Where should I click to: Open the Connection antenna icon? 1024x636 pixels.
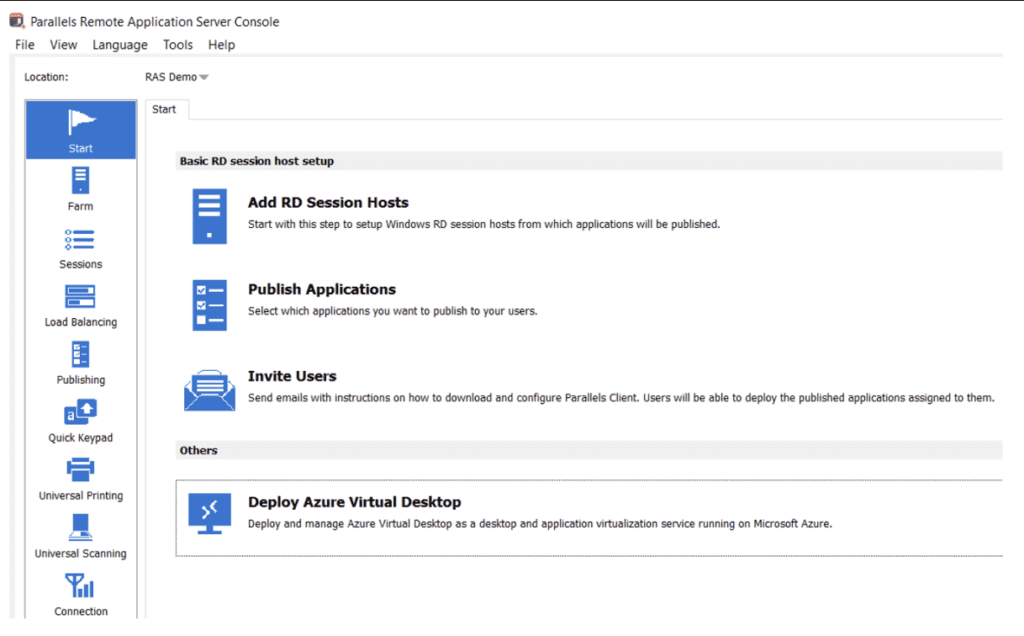tap(80, 586)
